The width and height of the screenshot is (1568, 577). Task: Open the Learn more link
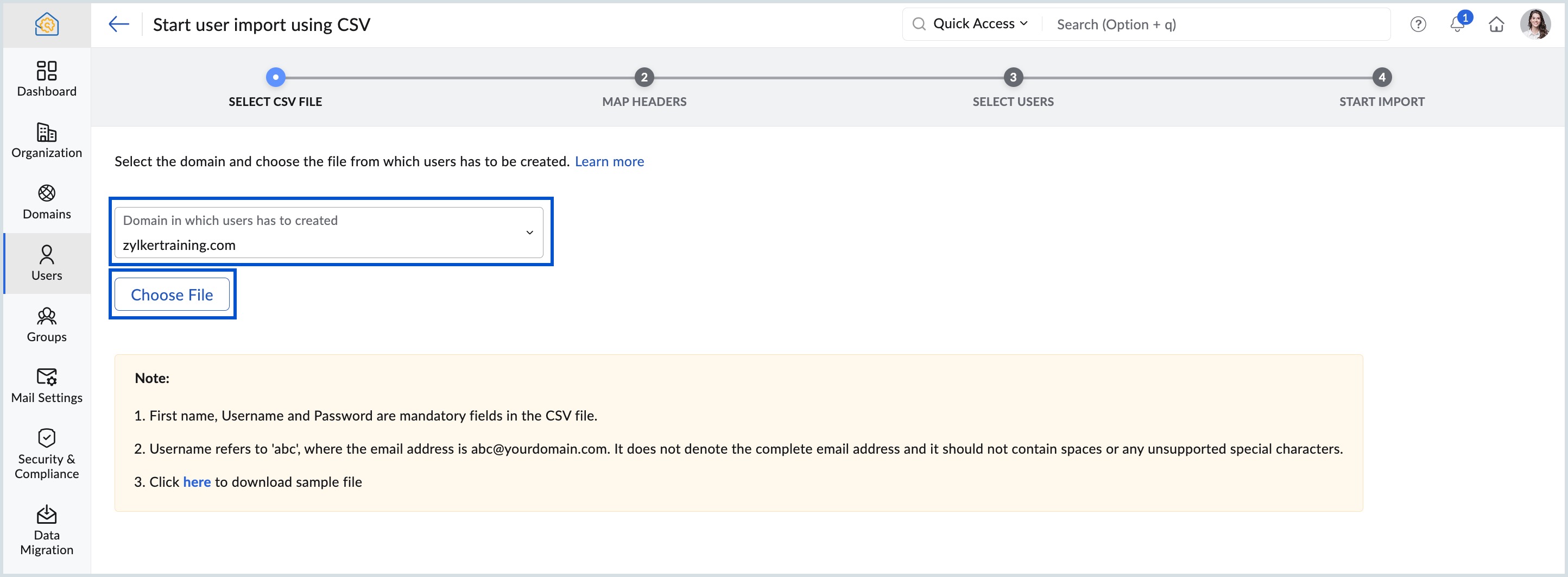(x=609, y=161)
